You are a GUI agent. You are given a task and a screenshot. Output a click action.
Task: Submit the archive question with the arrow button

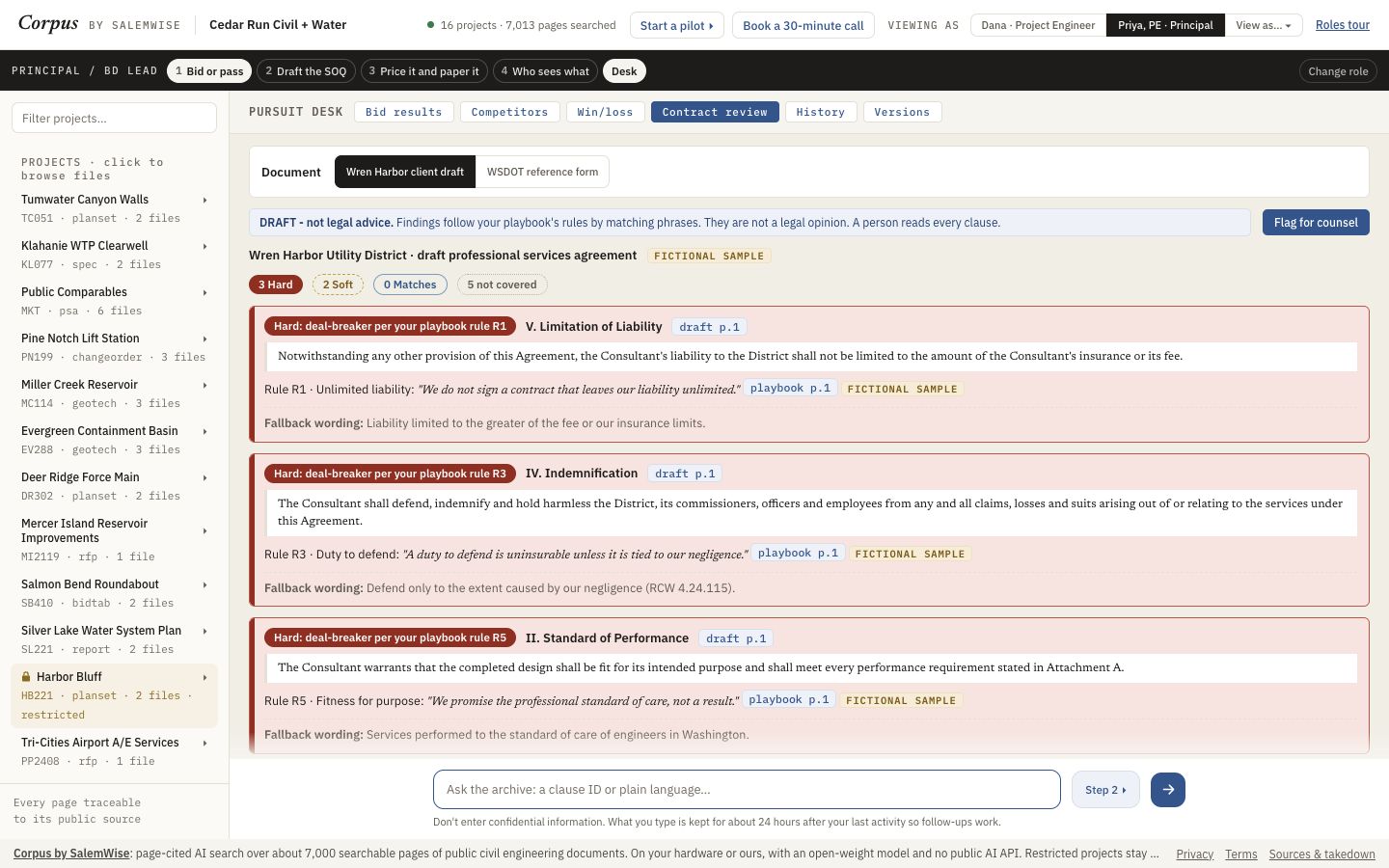click(1167, 789)
